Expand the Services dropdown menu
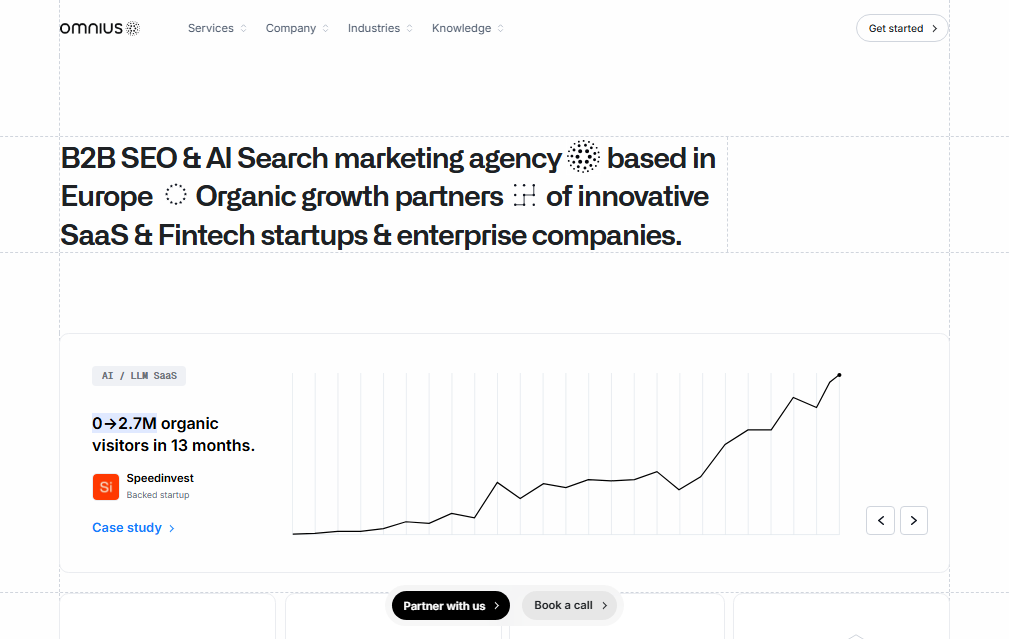1009x639 pixels. pyautogui.click(x=217, y=28)
